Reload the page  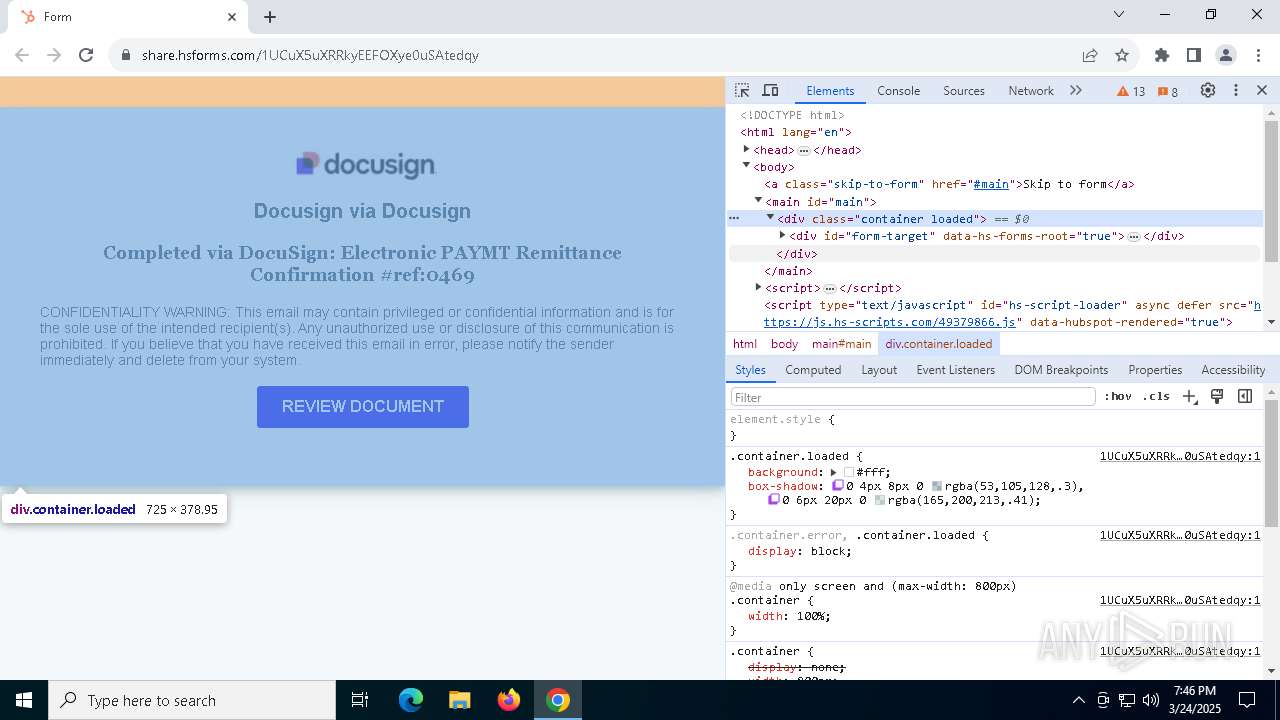[86, 55]
